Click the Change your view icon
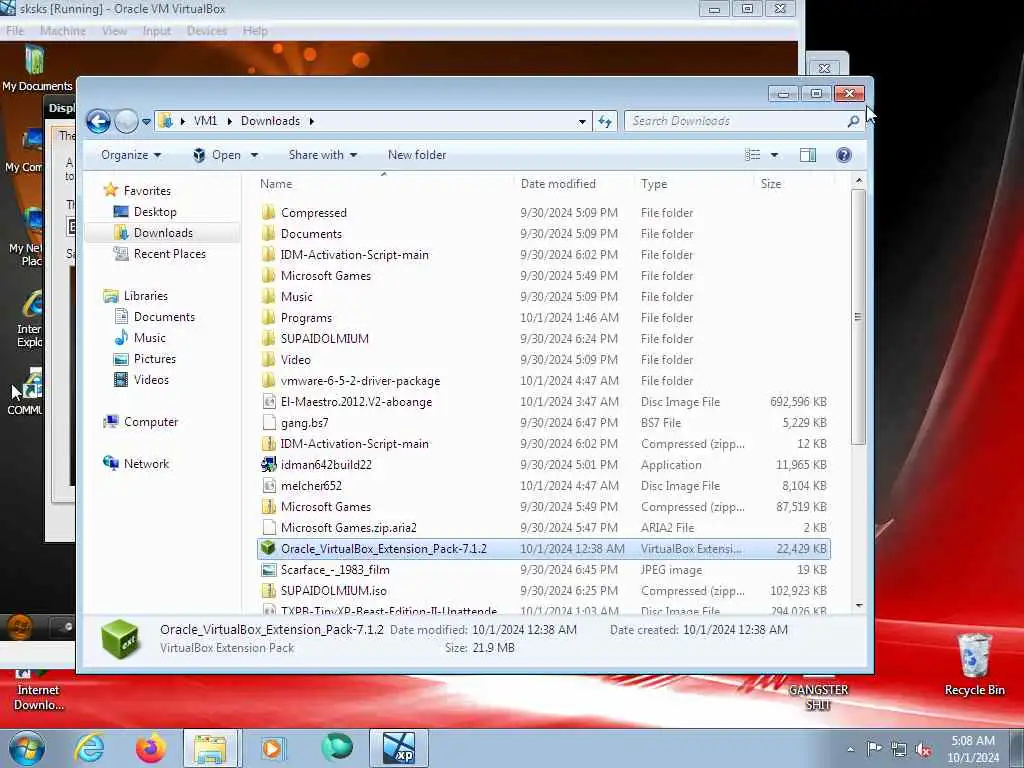This screenshot has width=1024, height=768. click(x=752, y=155)
